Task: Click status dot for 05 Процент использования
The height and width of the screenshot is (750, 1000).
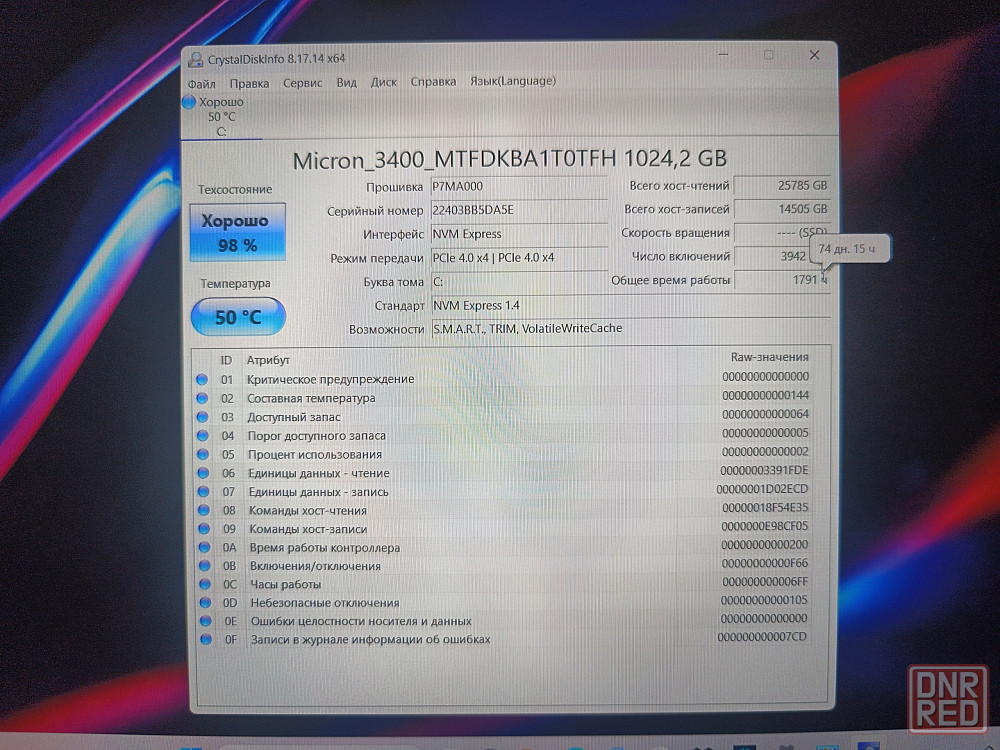Action: pos(203,454)
